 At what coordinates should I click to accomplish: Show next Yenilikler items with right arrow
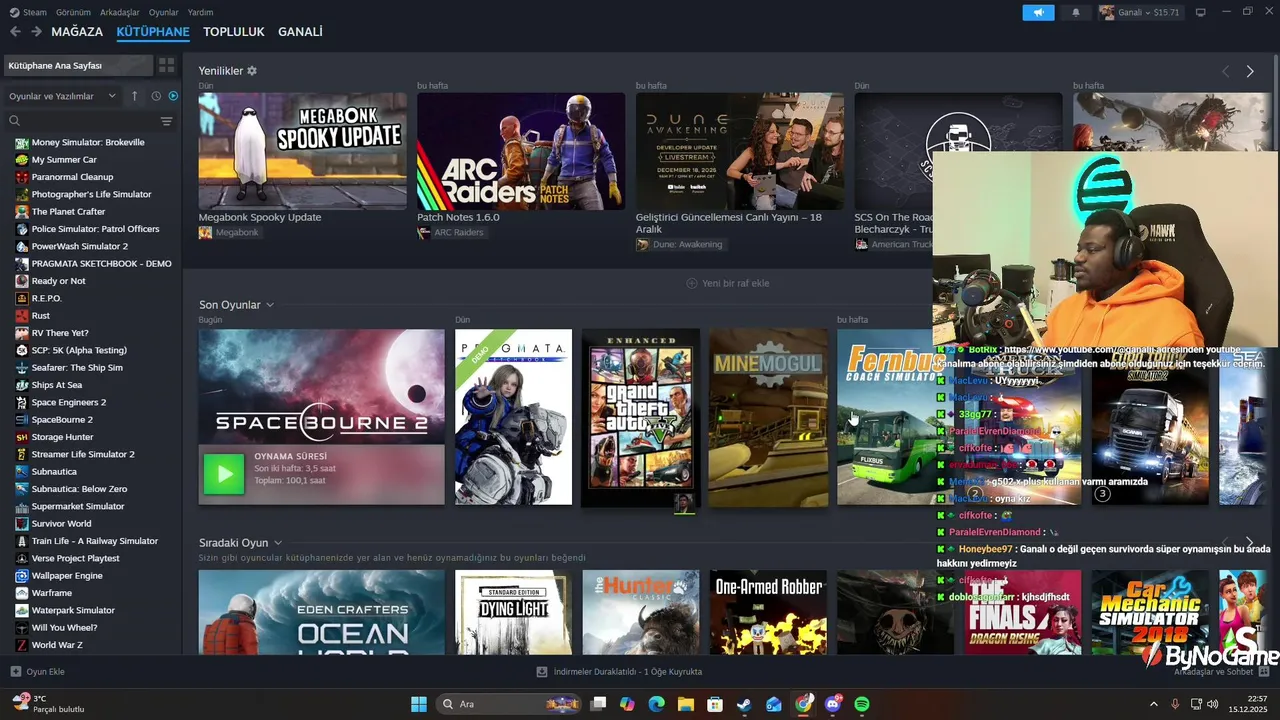[1250, 71]
